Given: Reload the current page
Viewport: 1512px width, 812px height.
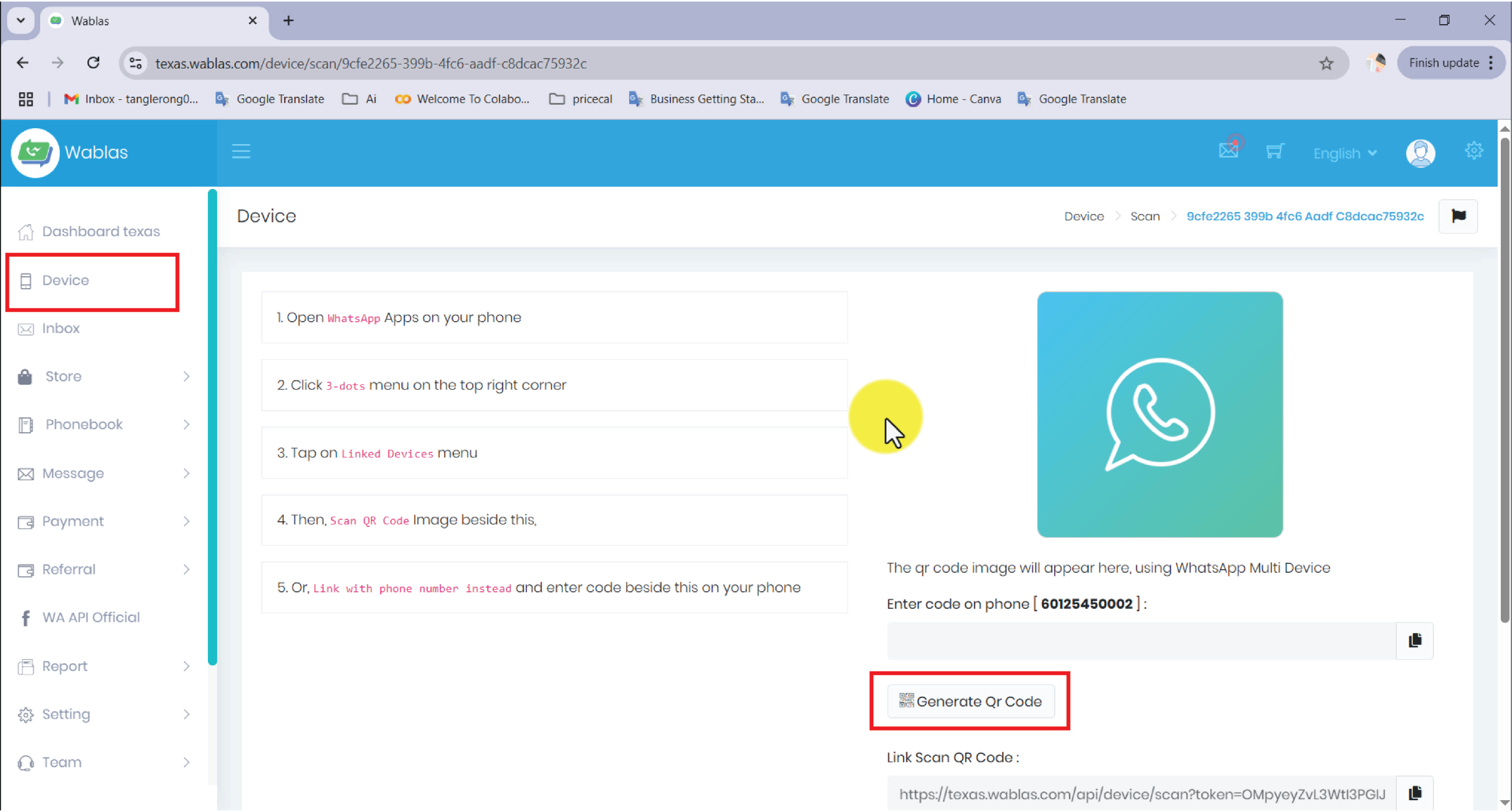Looking at the screenshot, I should click(93, 63).
